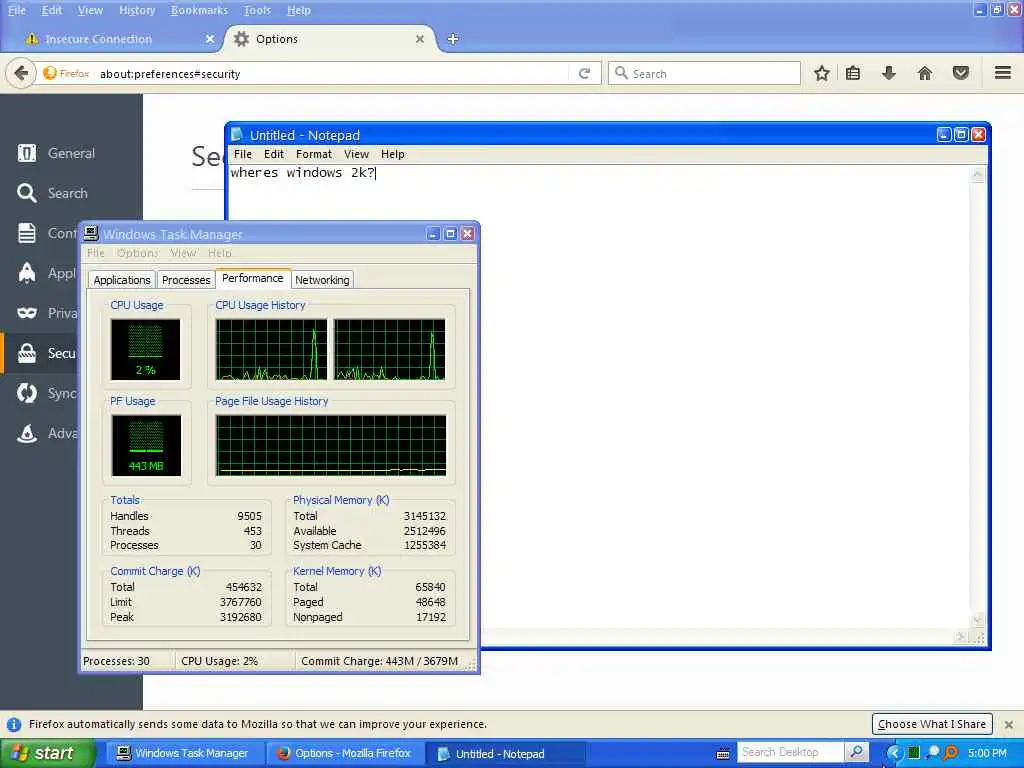Click Kernel Memory Nonpaged value 17192
Viewport: 1024px width, 768px height.
coord(431,617)
